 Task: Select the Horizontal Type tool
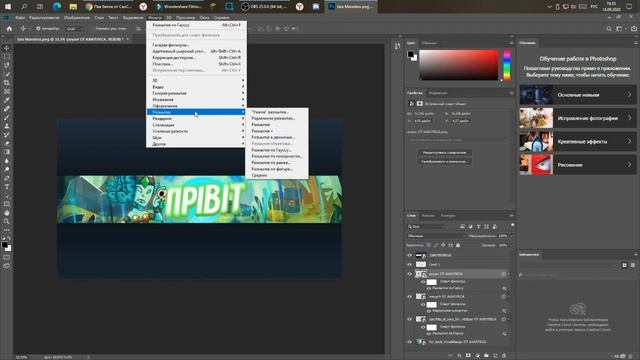[7, 187]
